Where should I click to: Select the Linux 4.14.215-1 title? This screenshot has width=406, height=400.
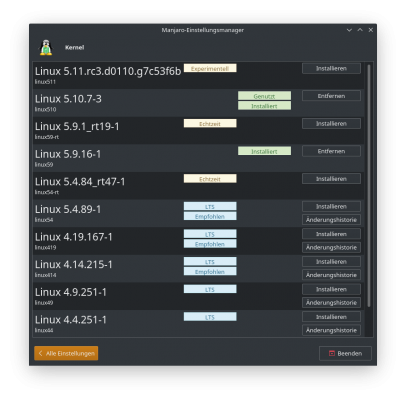[x=74, y=265]
